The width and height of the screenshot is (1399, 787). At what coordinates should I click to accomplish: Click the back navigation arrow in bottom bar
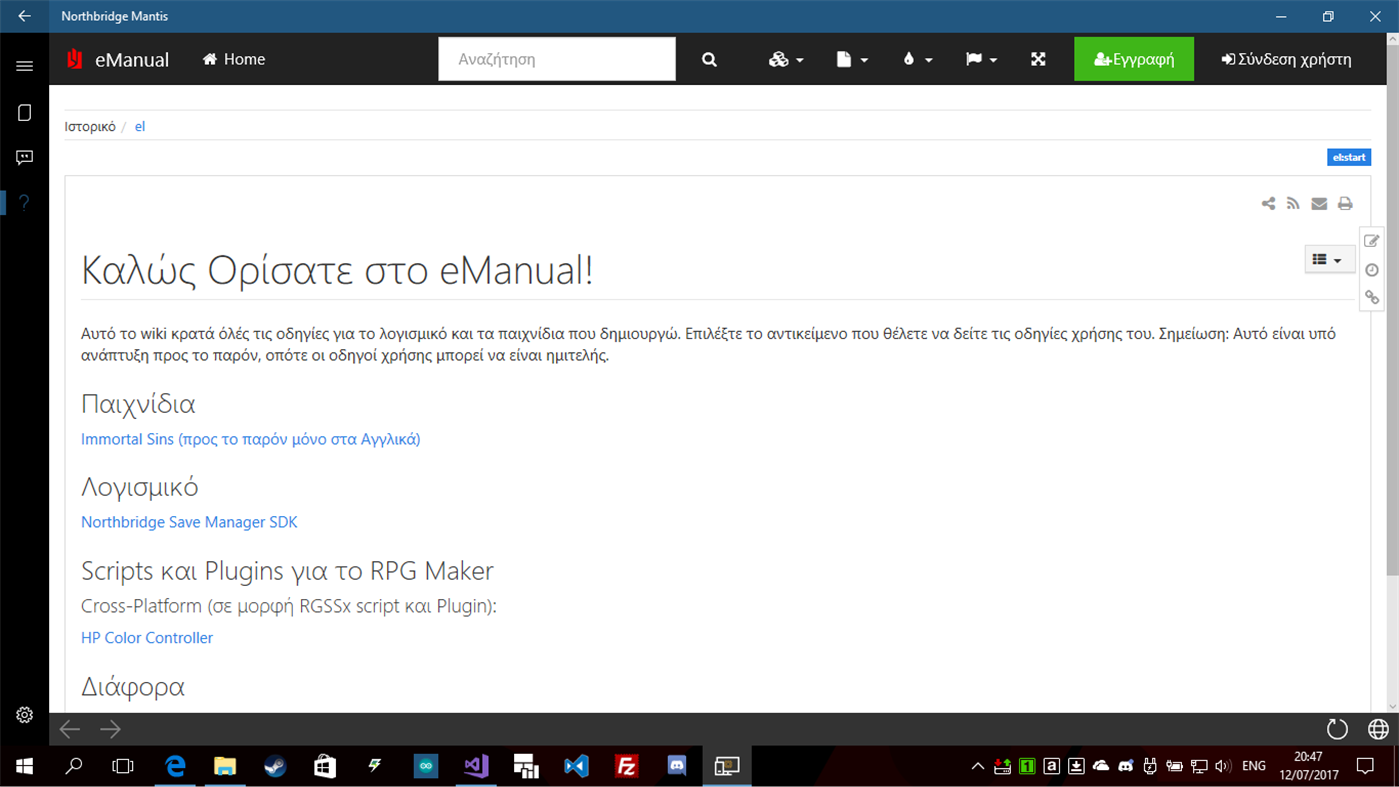[x=70, y=729]
